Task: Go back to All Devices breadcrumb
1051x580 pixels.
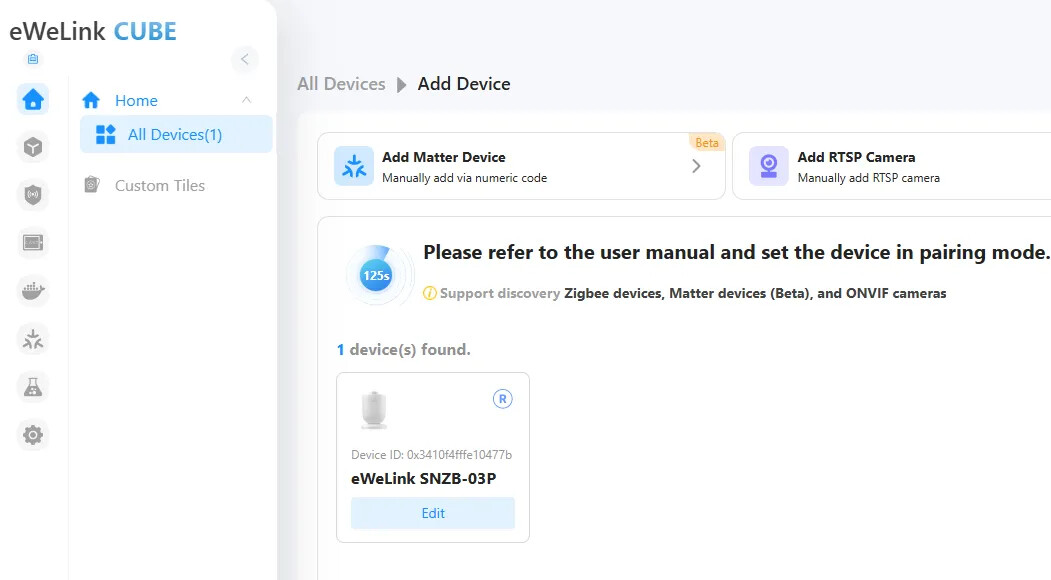Action: [x=341, y=84]
